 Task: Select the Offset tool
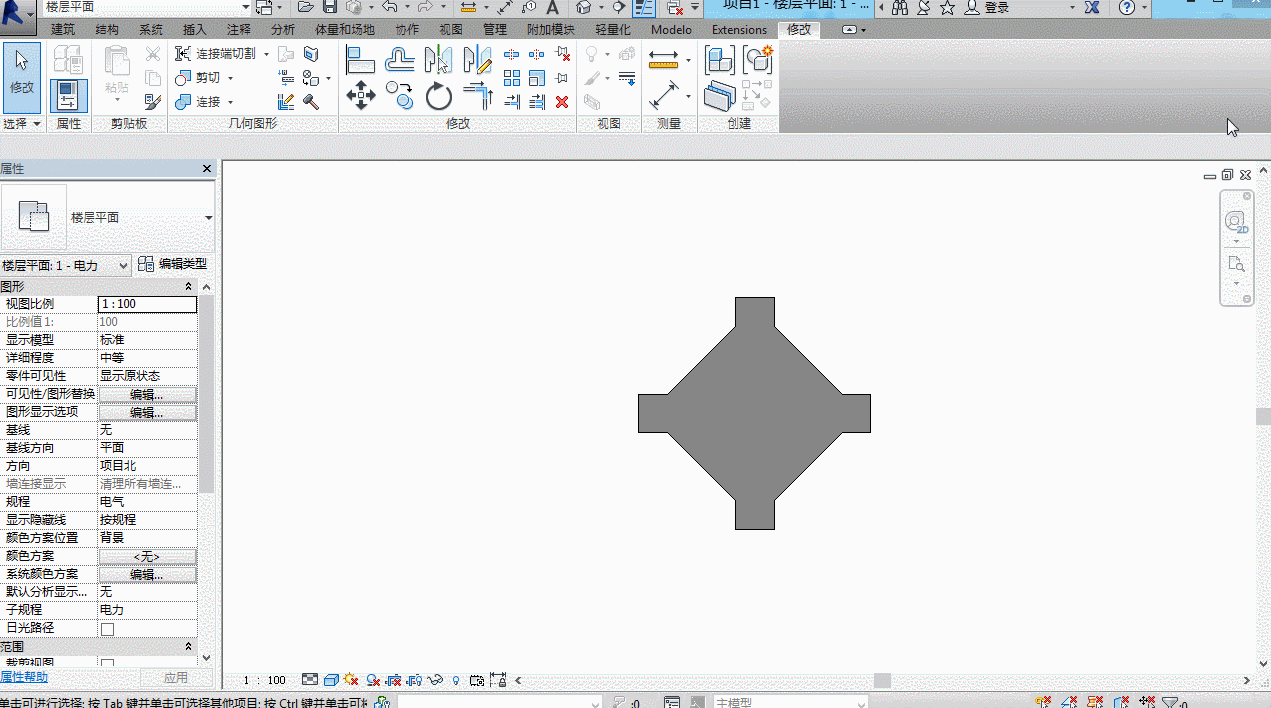[x=400, y=61]
